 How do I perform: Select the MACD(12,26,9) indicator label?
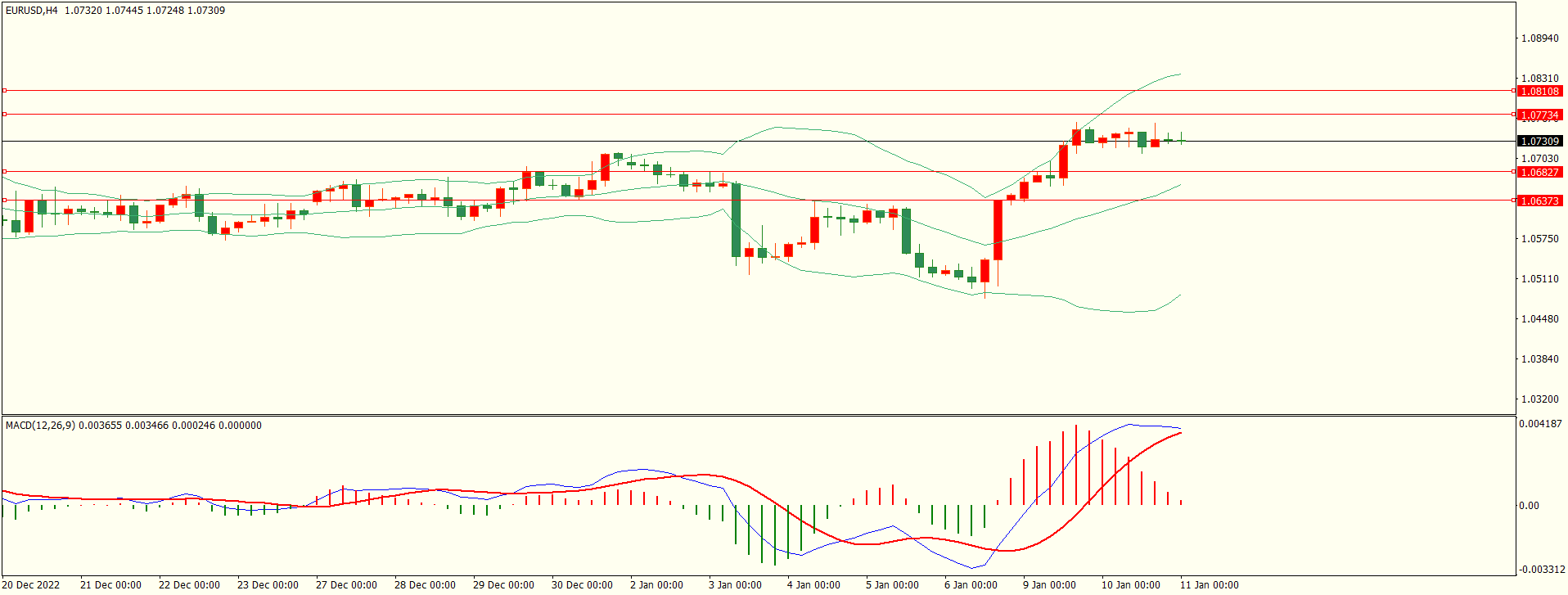point(40,426)
